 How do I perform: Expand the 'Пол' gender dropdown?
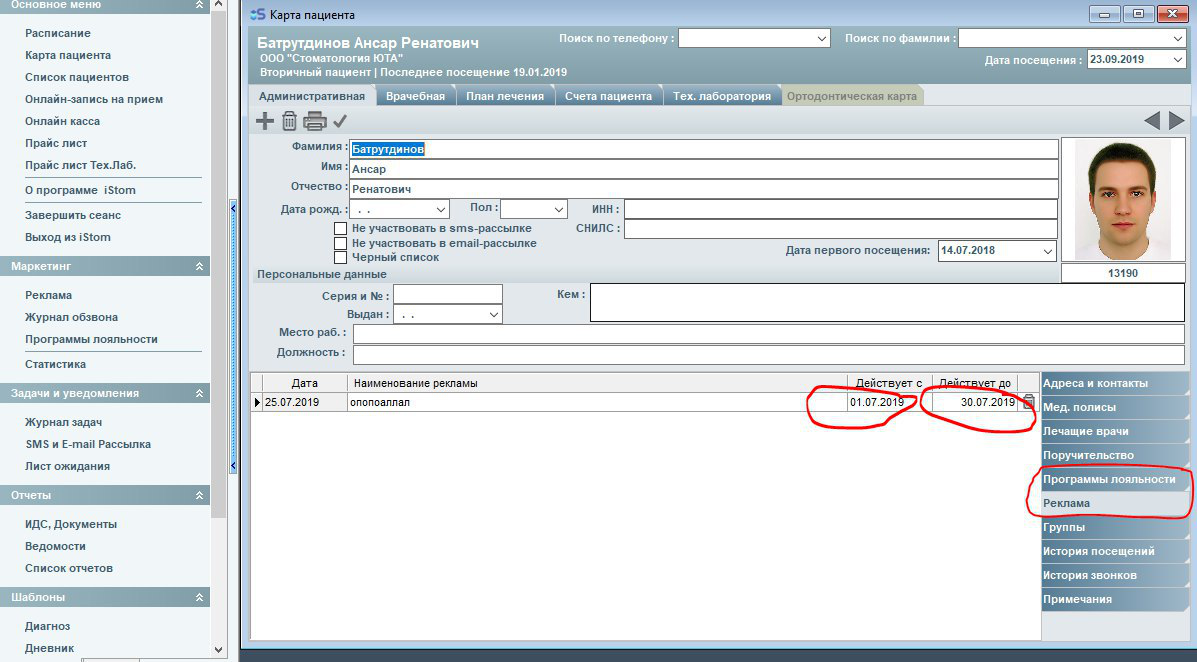coord(559,209)
